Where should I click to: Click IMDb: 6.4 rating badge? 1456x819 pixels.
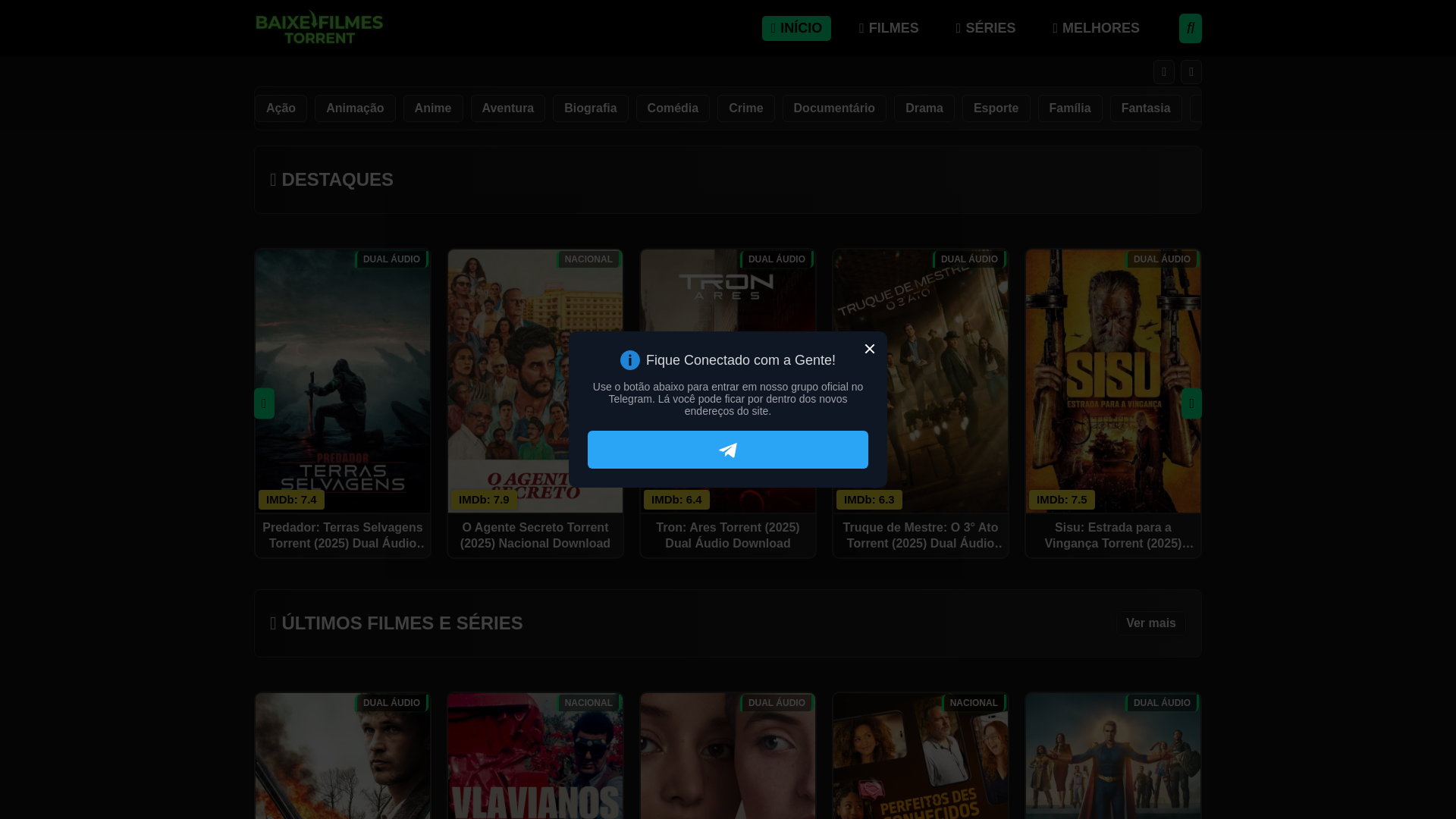pos(676,500)
